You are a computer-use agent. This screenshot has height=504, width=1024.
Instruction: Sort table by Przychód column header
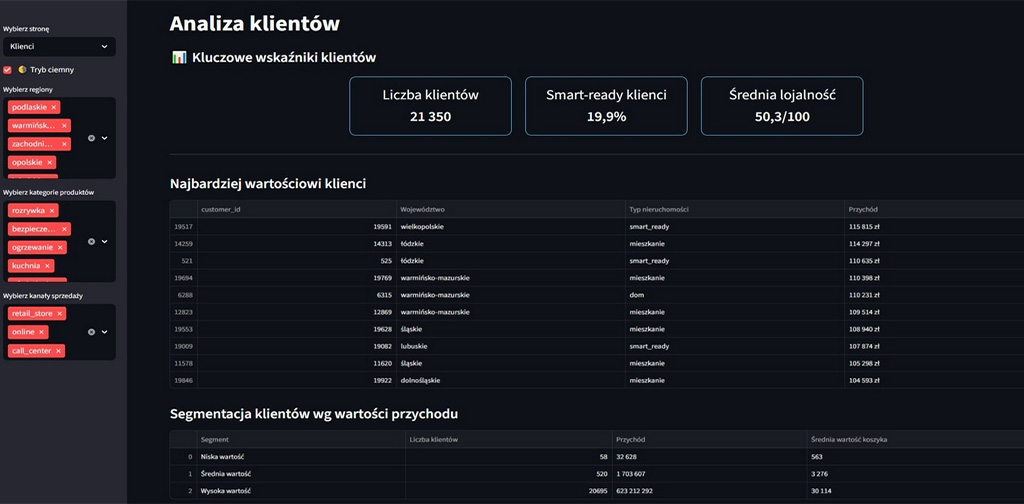point(863,209)
